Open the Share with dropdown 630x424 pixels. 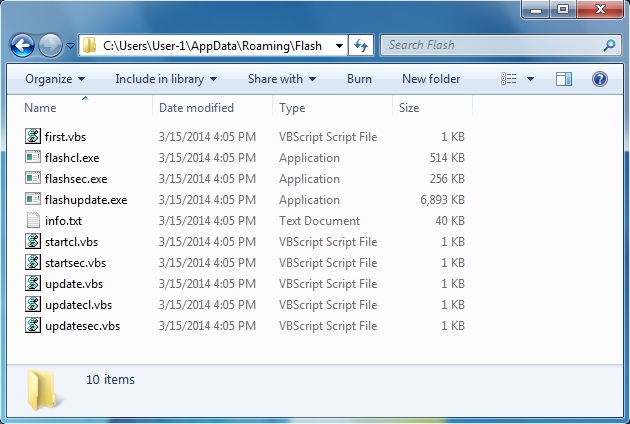[x=282, y=79]
